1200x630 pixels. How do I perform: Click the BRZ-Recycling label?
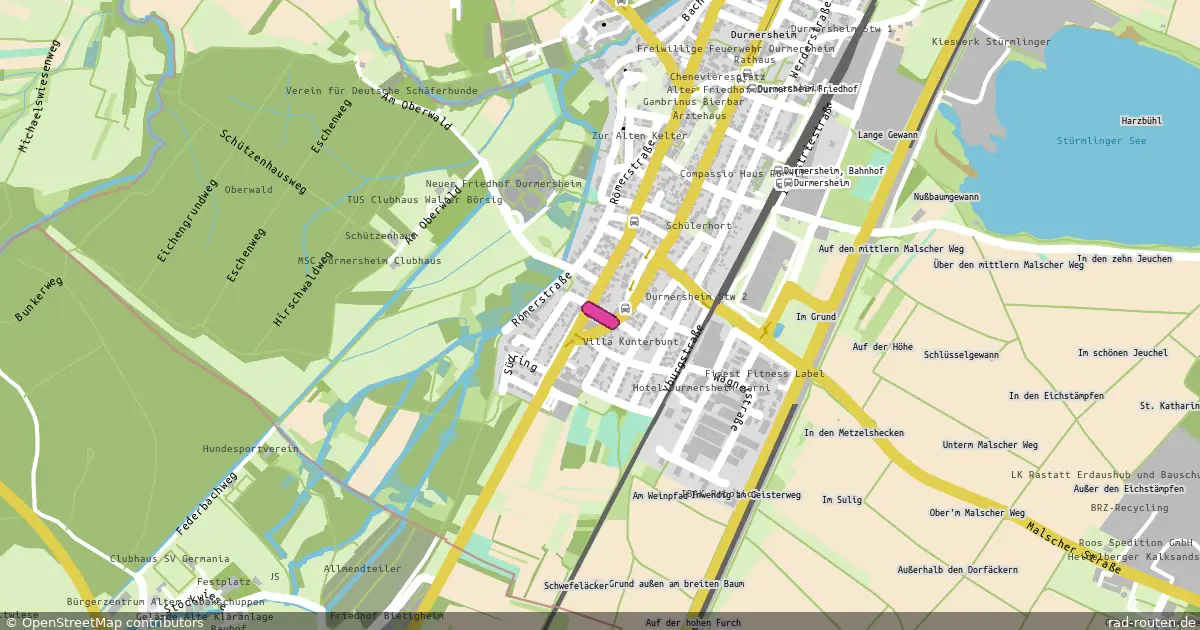(x=1128, y=508)
